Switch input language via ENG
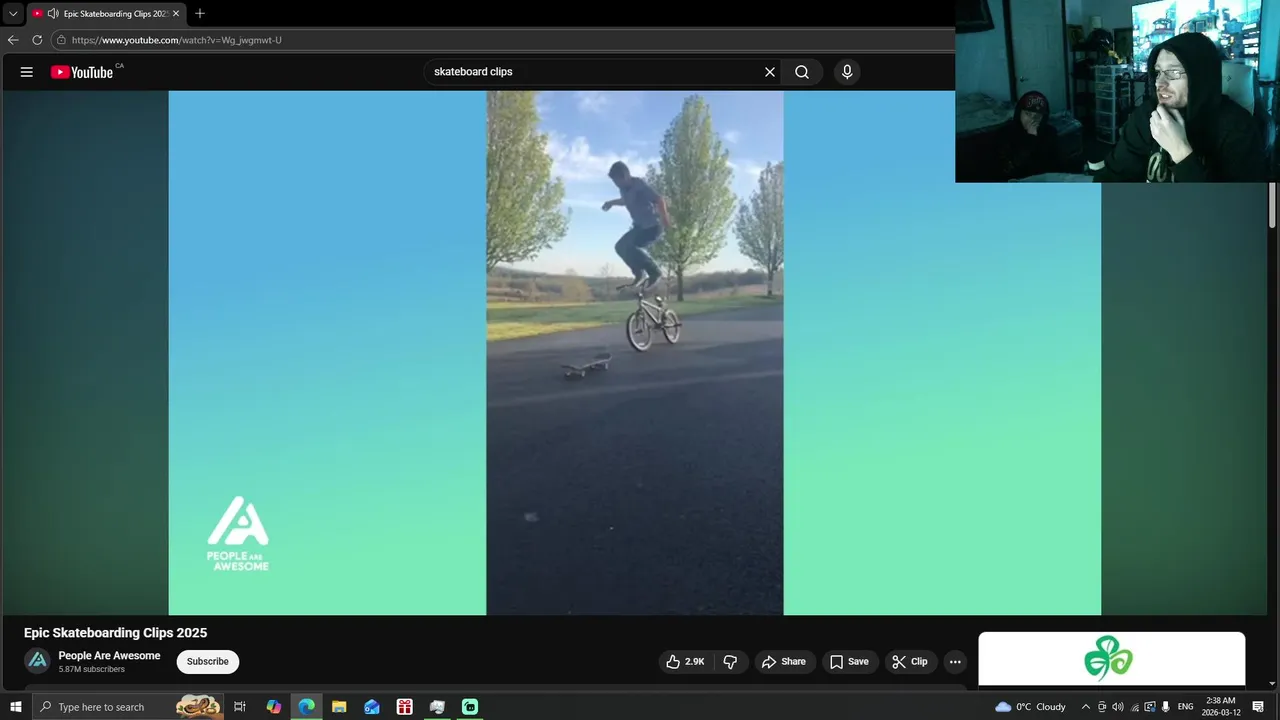1280x720 pixels. pyautogui.click(x=1185, y=707)
